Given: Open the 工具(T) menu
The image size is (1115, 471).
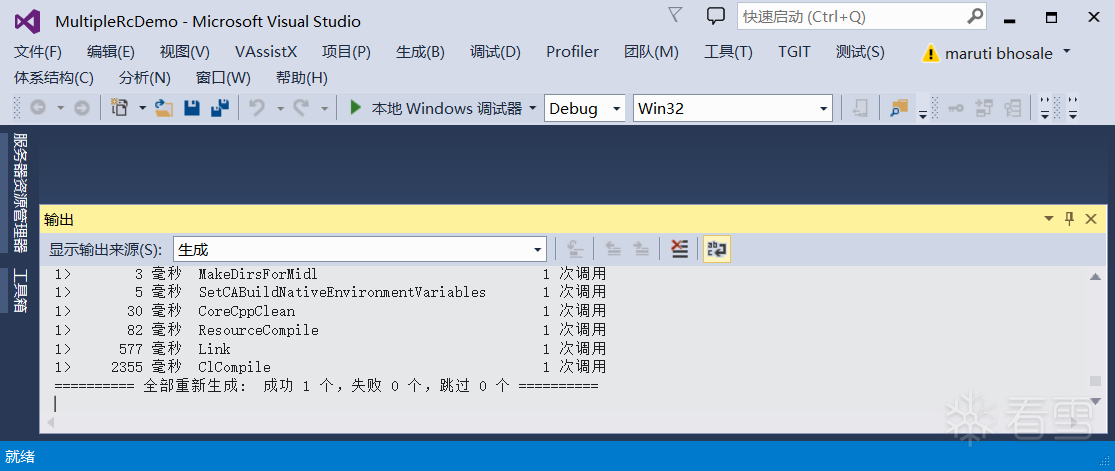Looking at the screenshot, I should click(x=728, y=52).
